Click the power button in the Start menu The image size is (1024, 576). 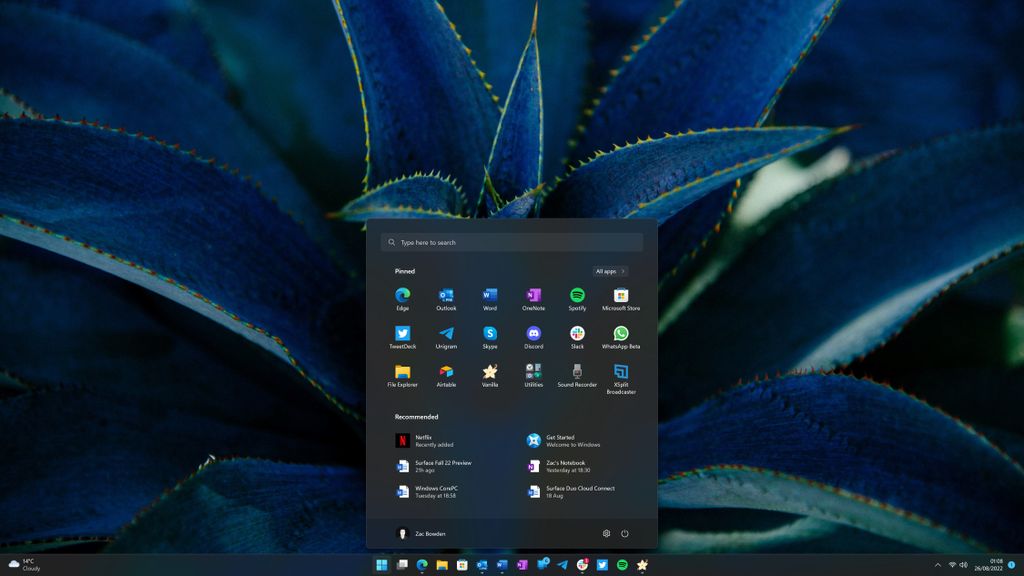click(625, 533)
